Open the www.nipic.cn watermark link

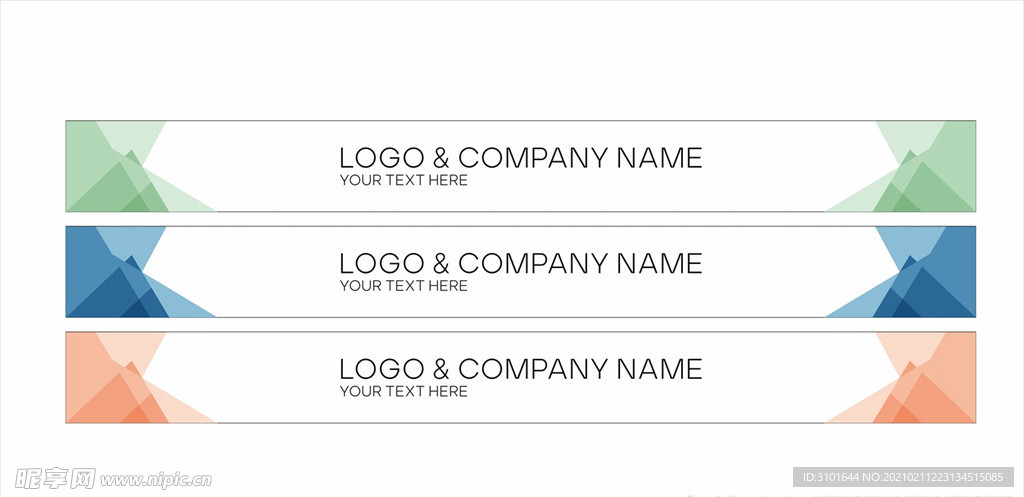[156, 481]
